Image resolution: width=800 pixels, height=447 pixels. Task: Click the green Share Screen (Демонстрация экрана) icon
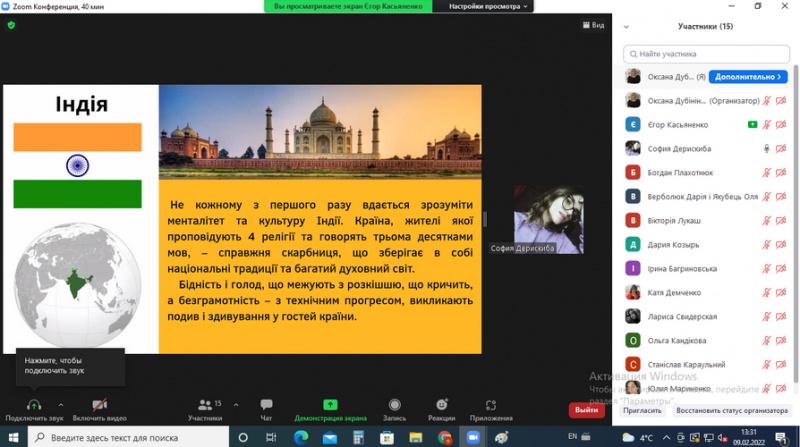point(330,405)
